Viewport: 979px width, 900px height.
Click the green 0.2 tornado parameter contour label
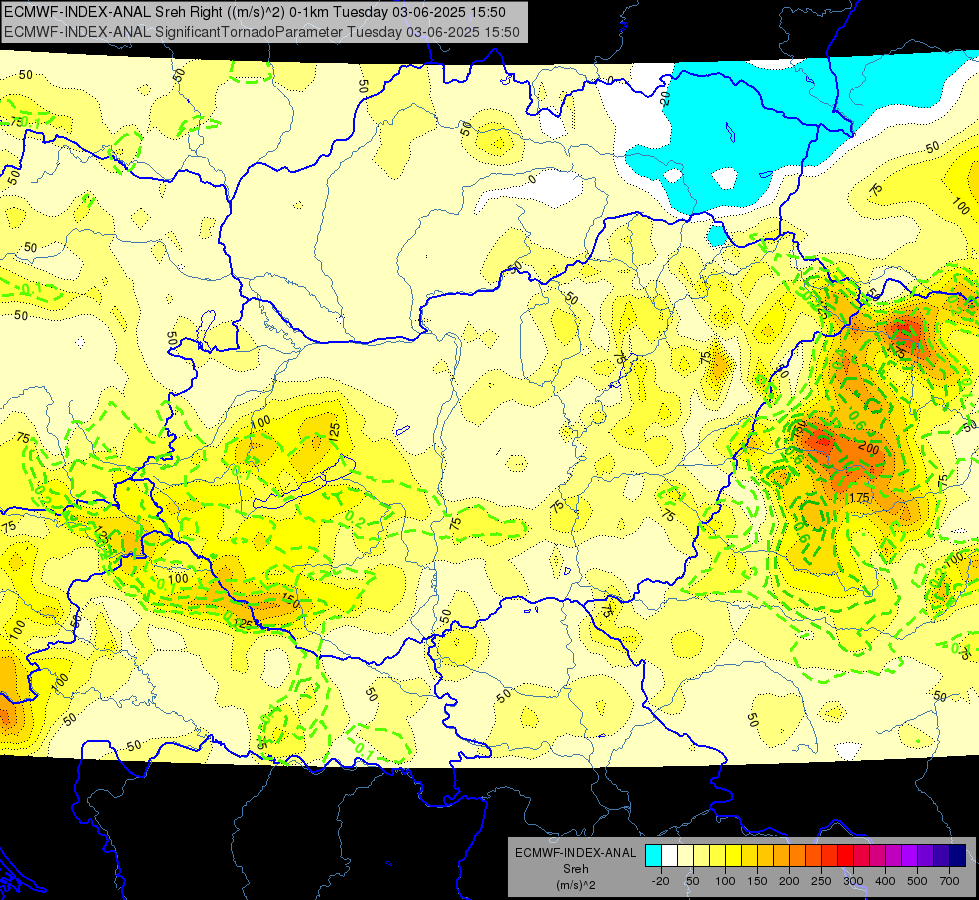pos(355,518)
